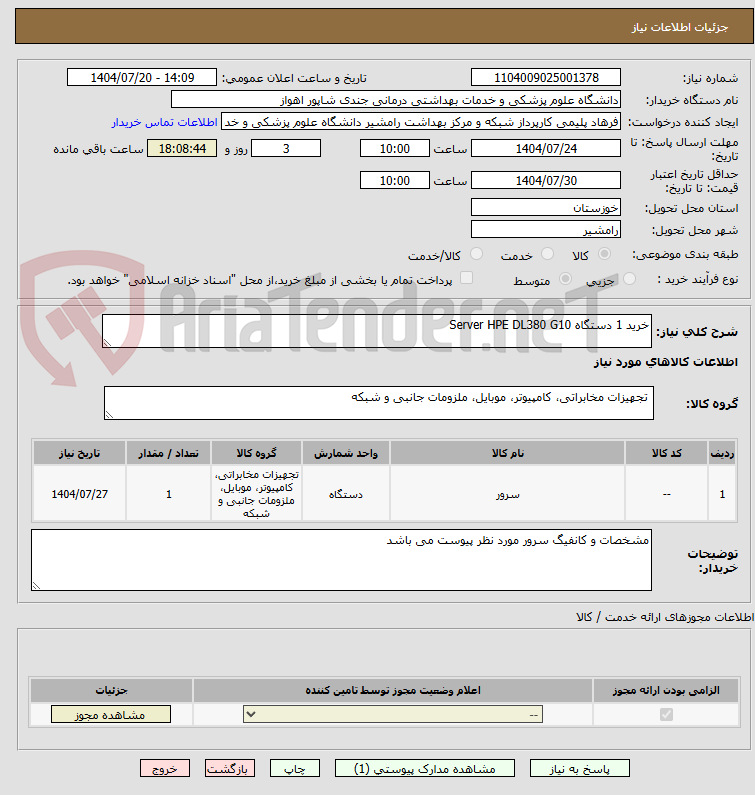Select the کالا radio button
Screen dimensions: 755x795
coord(604,254)
